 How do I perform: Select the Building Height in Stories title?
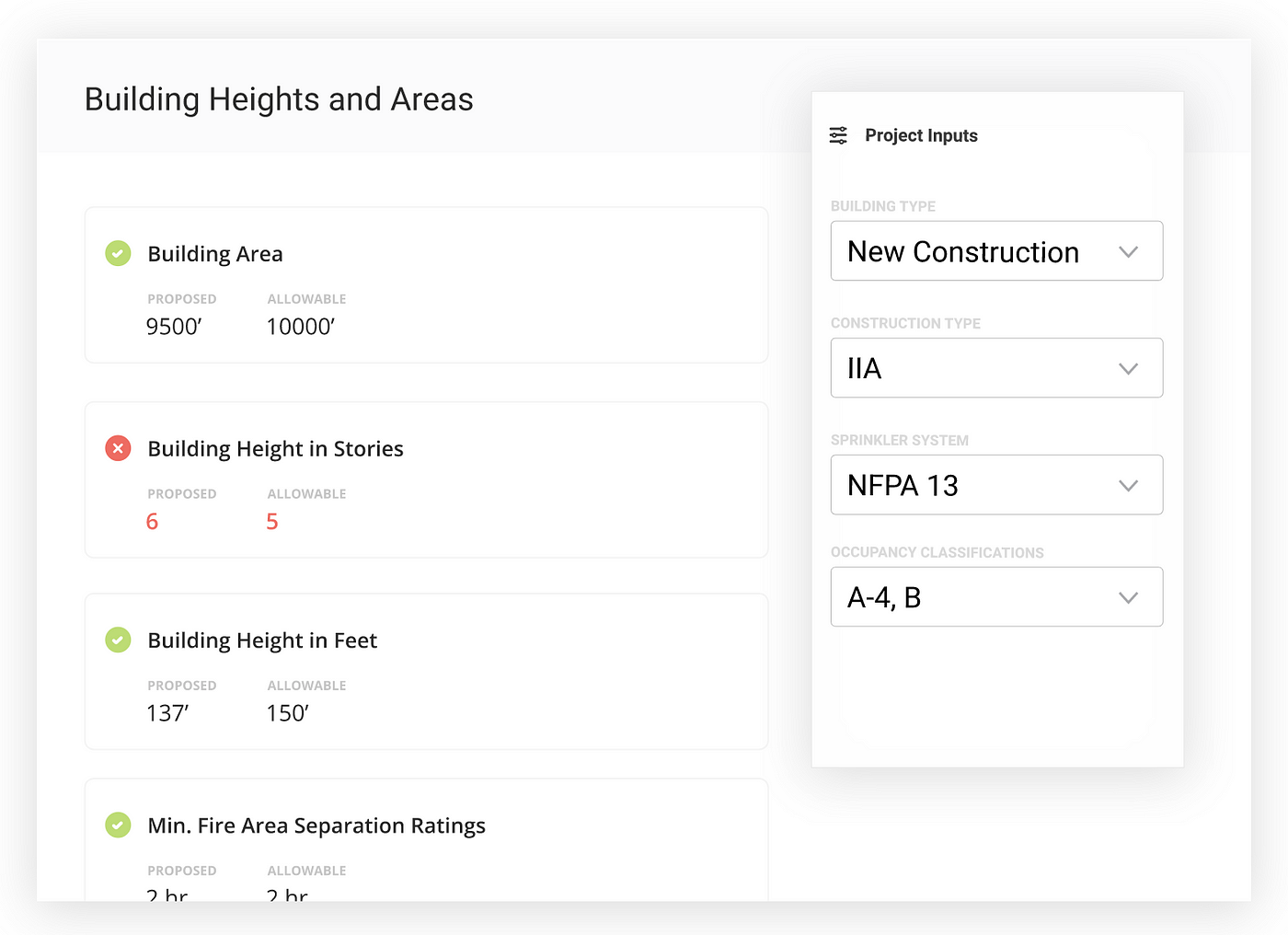[x=275, y=449]
